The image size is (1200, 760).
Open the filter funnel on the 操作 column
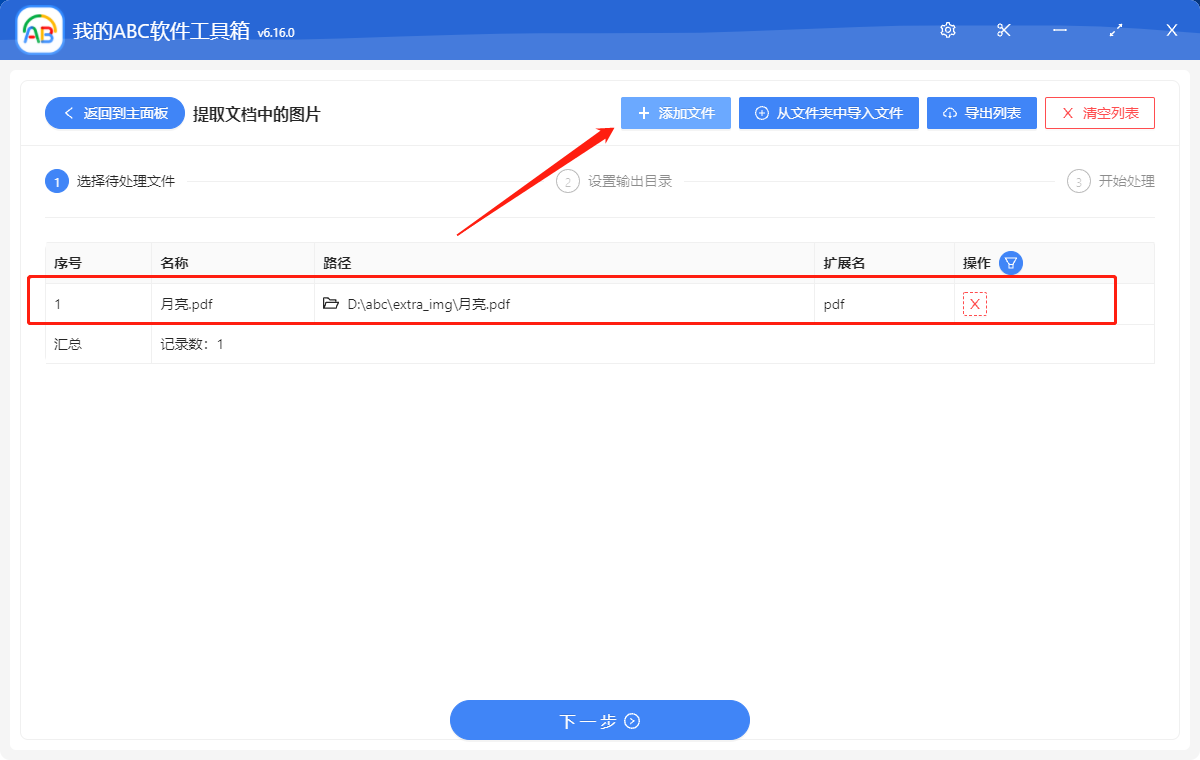click(x=1010, y=262)
